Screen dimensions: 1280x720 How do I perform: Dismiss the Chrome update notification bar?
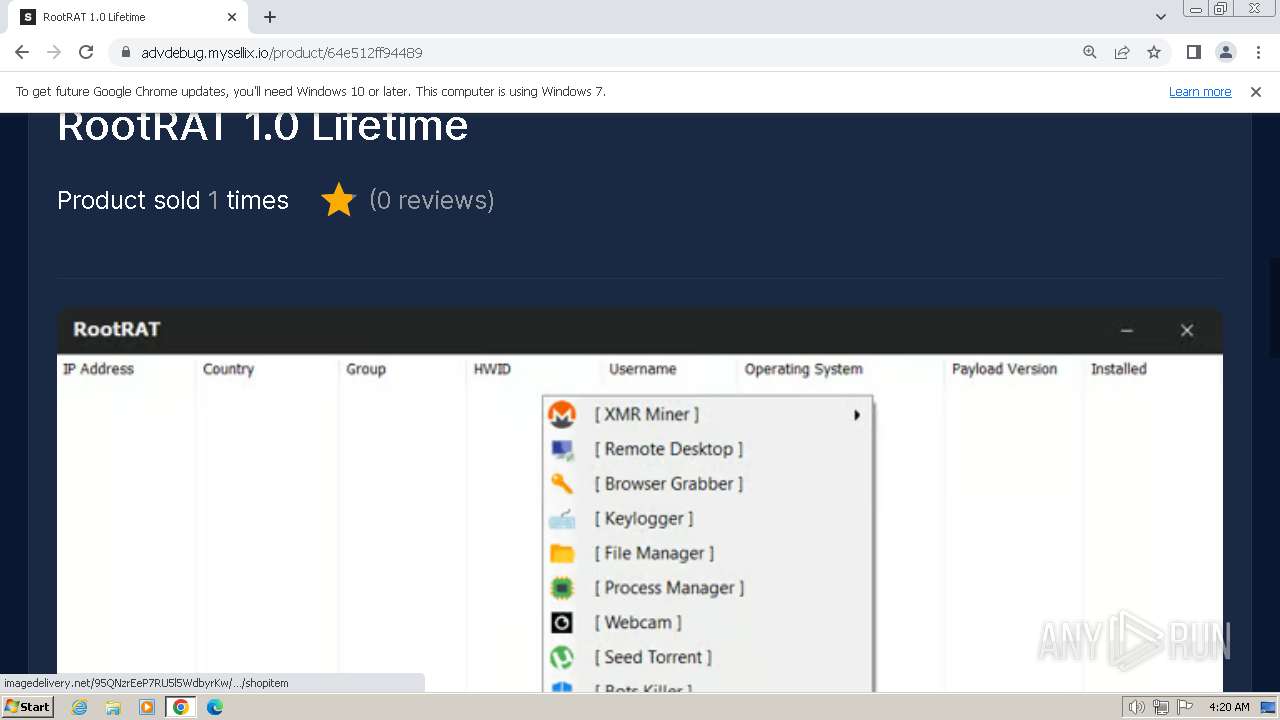tap(1256, 91)
